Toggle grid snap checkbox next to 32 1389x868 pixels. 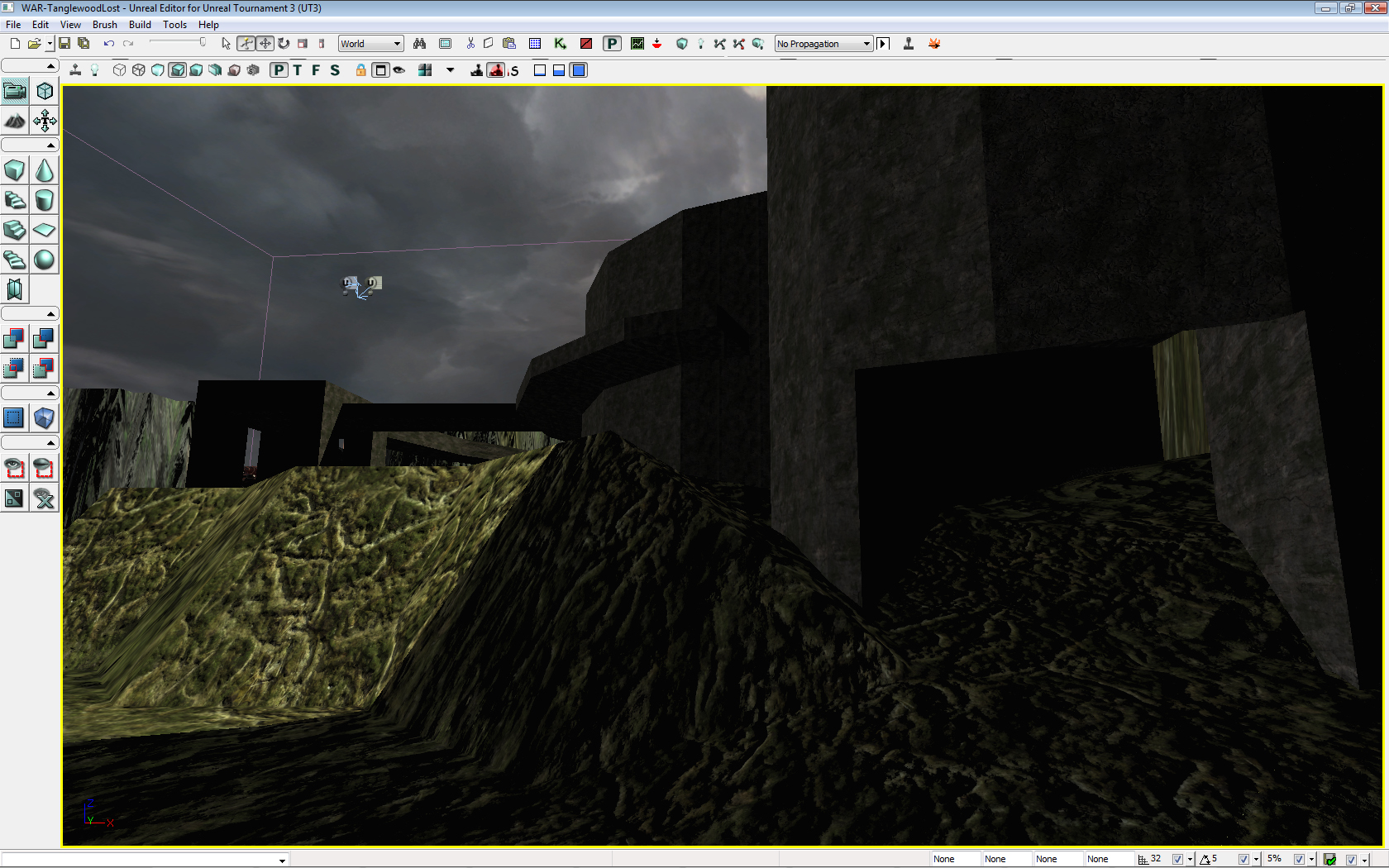coord(1177,860)
